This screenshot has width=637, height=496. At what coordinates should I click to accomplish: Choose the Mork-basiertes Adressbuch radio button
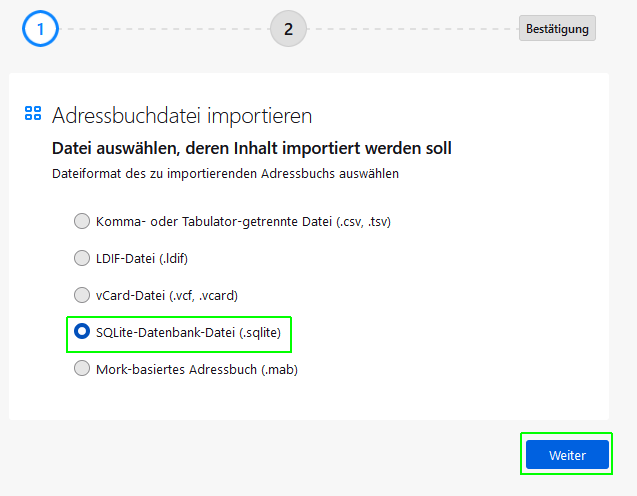[x=82, y=369]
